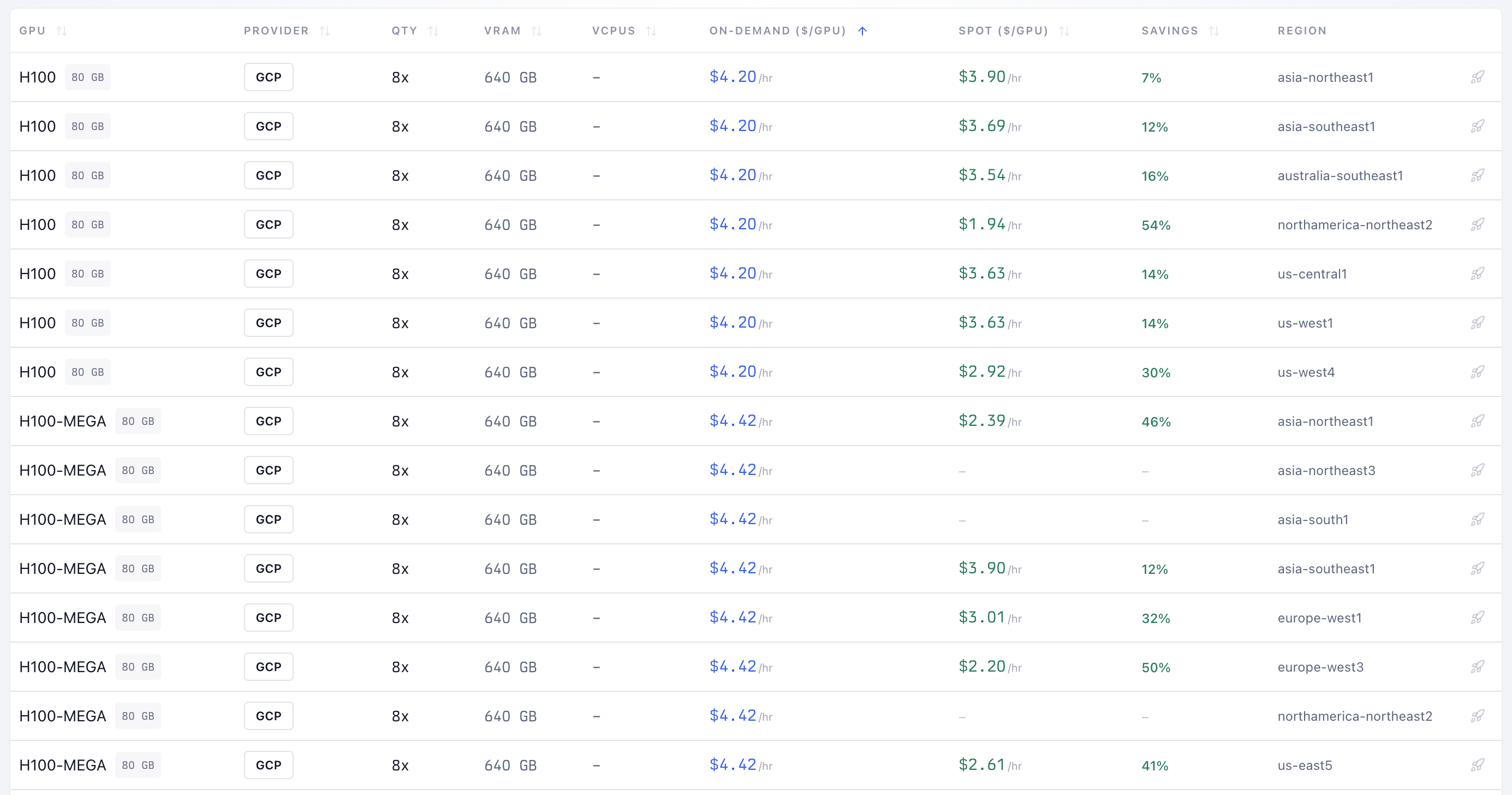Deploy H100 in asia-northeast1 via rocket icon
Image resolution: width=1512 pixels, height=795 pixels.
[x=1478, y=77]
